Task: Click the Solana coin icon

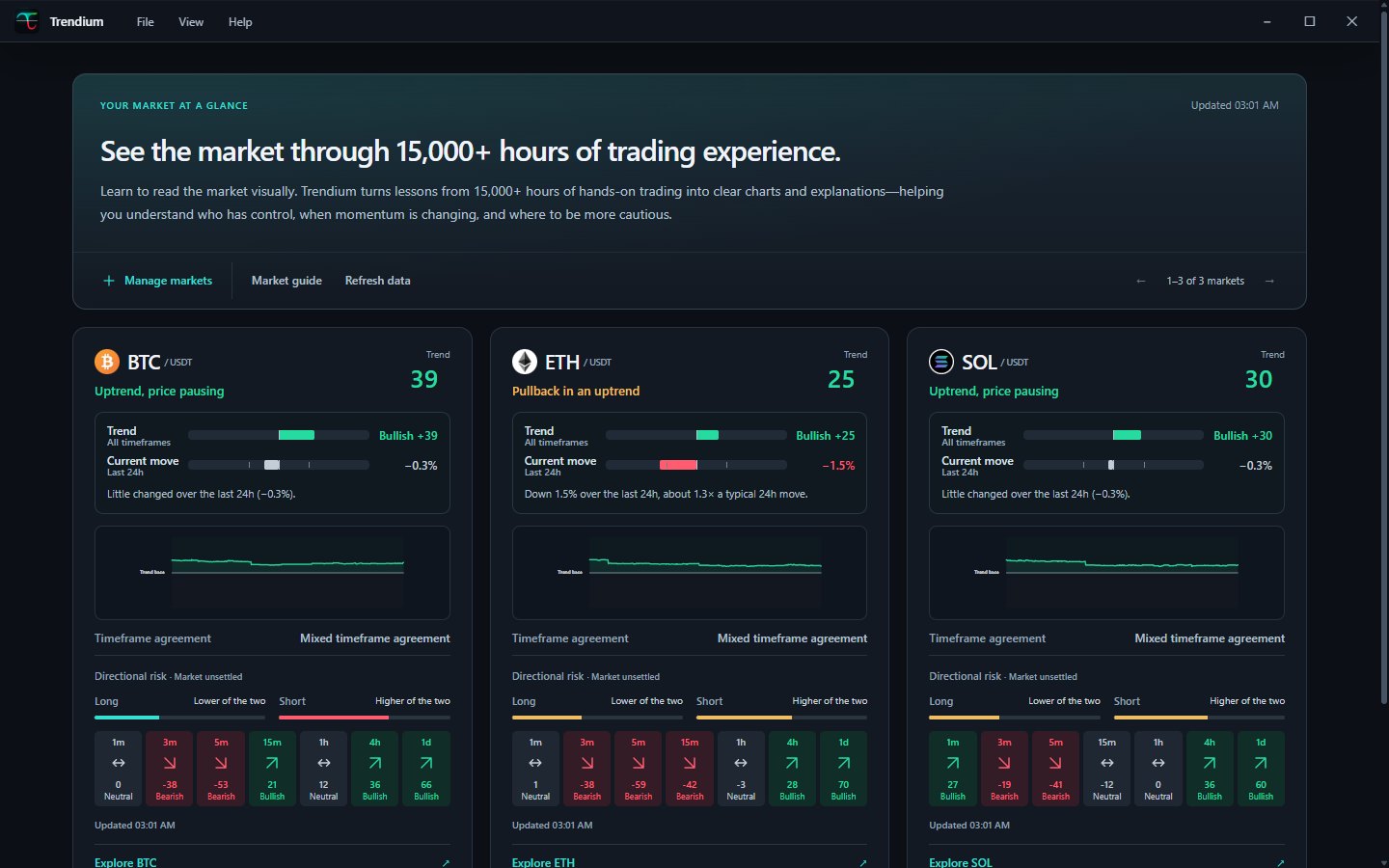Action: tap(941, 362)
